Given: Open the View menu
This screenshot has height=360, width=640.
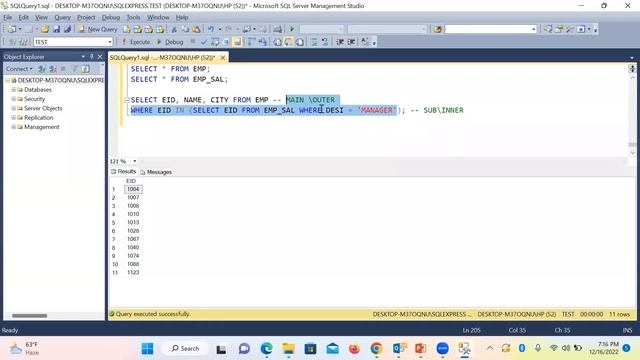Looking at the screenshot, I should [x=41, y=17].
